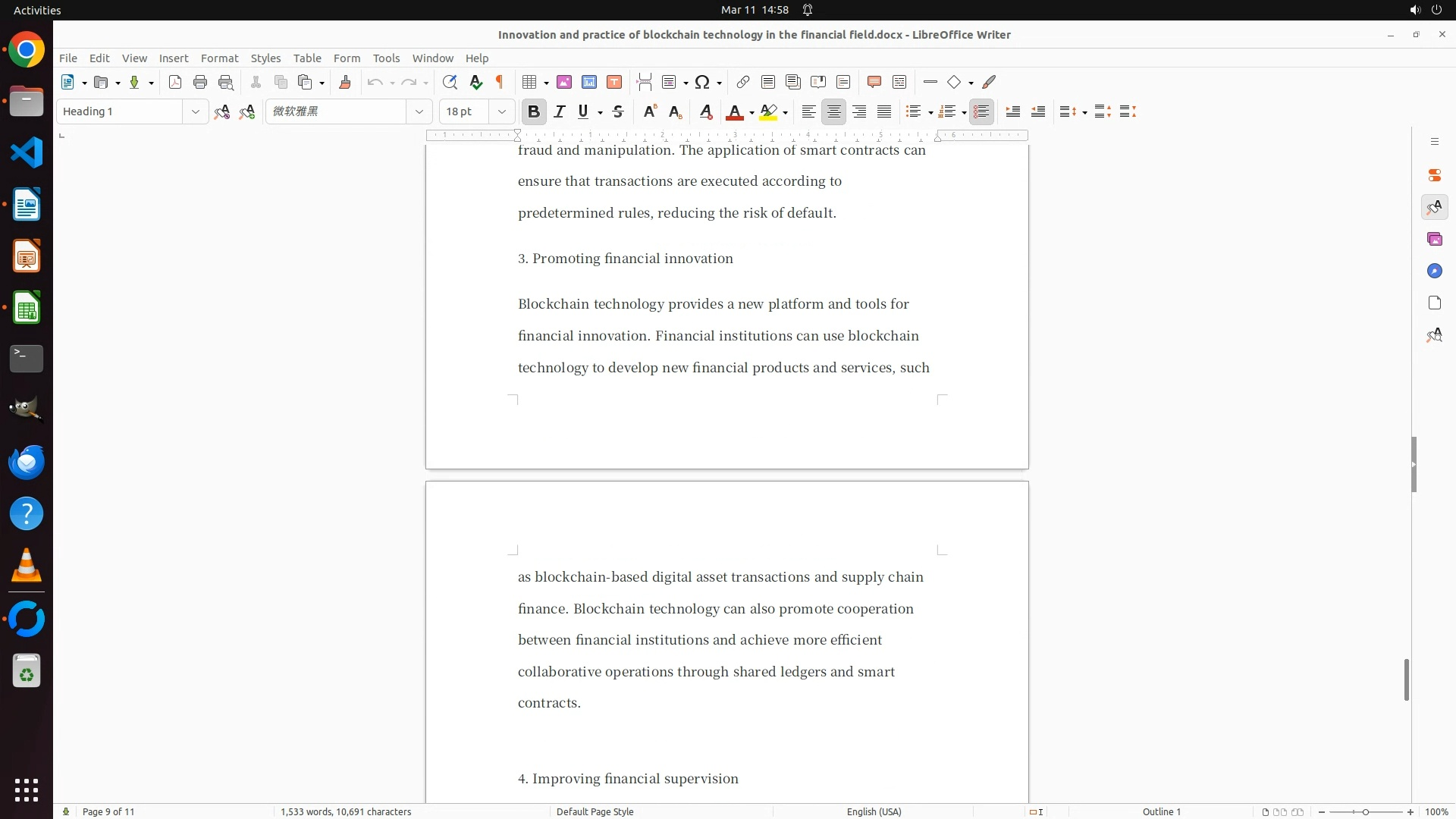Open the Format menu

click(x=219, y=58)
